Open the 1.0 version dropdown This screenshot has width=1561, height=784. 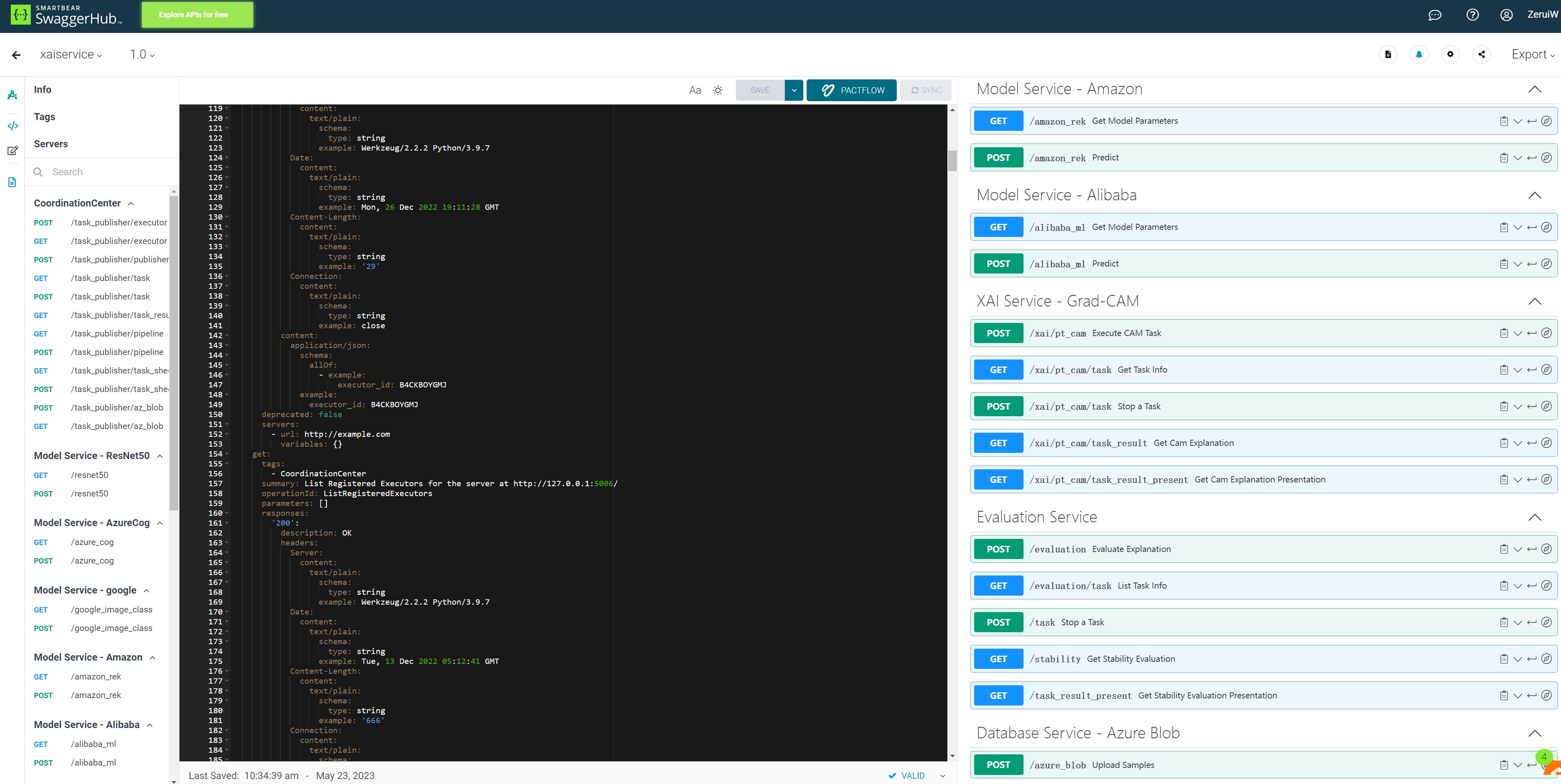click(x=142, y=55)
